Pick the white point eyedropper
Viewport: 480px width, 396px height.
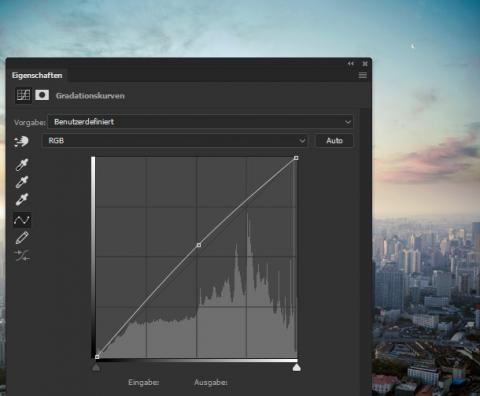(22, 199)
